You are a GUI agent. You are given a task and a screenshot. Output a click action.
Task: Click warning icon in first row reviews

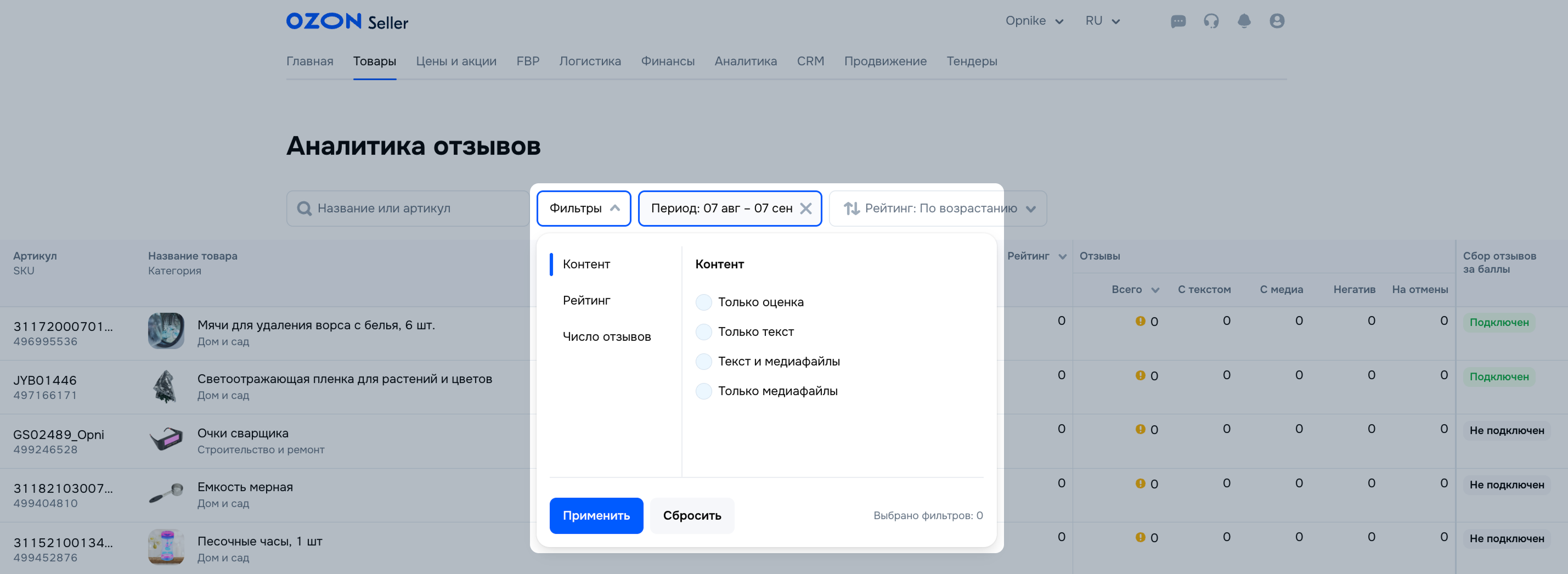[x=1140, y=322]
